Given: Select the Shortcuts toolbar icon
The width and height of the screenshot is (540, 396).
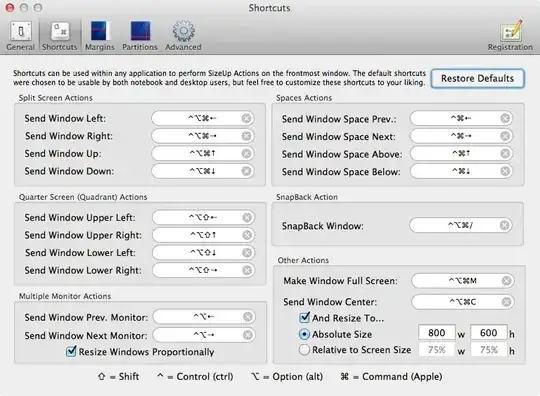Looking at the screenshot, I should pos(60,36).
